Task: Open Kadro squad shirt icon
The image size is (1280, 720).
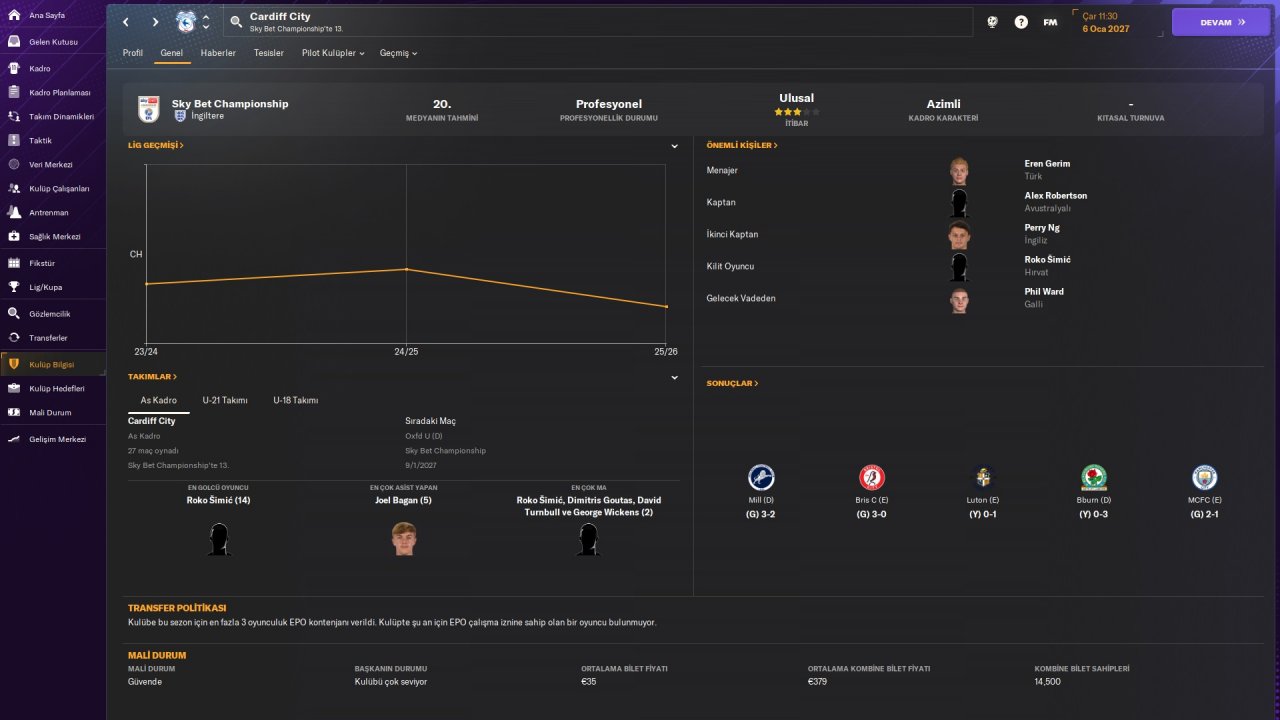Action: coord(14,68)
